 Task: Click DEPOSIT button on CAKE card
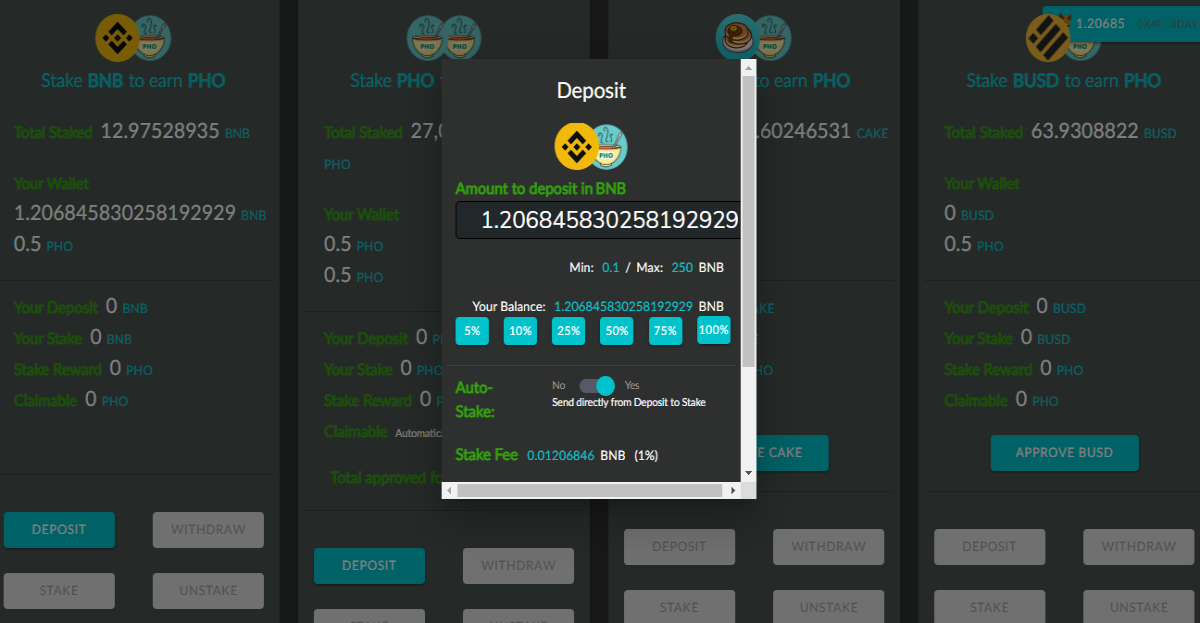point(679,546)
